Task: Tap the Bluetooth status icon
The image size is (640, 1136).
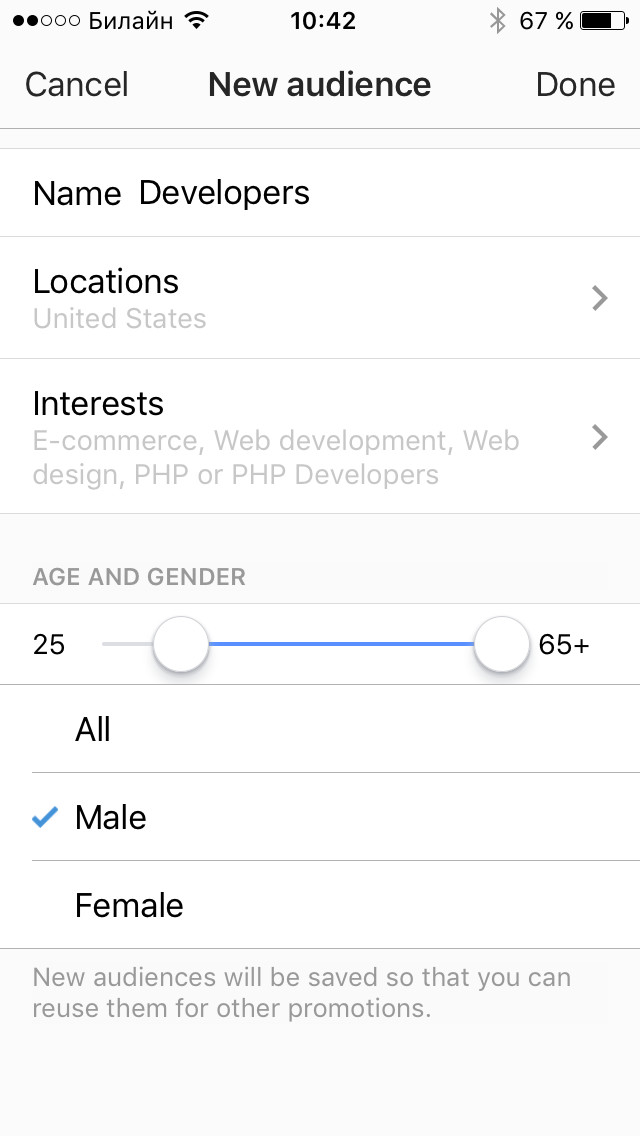Action: point(497,21)
